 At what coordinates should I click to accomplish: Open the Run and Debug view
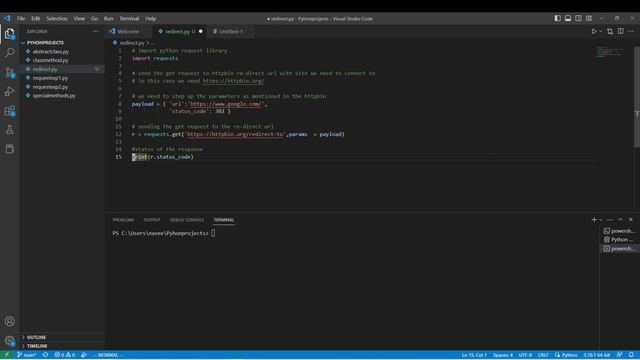point(9,91)
